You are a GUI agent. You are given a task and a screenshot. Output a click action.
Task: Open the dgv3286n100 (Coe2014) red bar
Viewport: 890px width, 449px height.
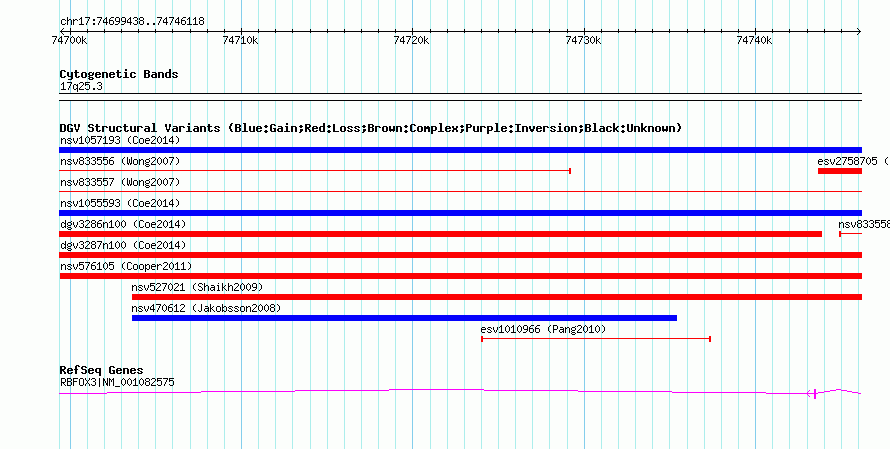point(440,234)
